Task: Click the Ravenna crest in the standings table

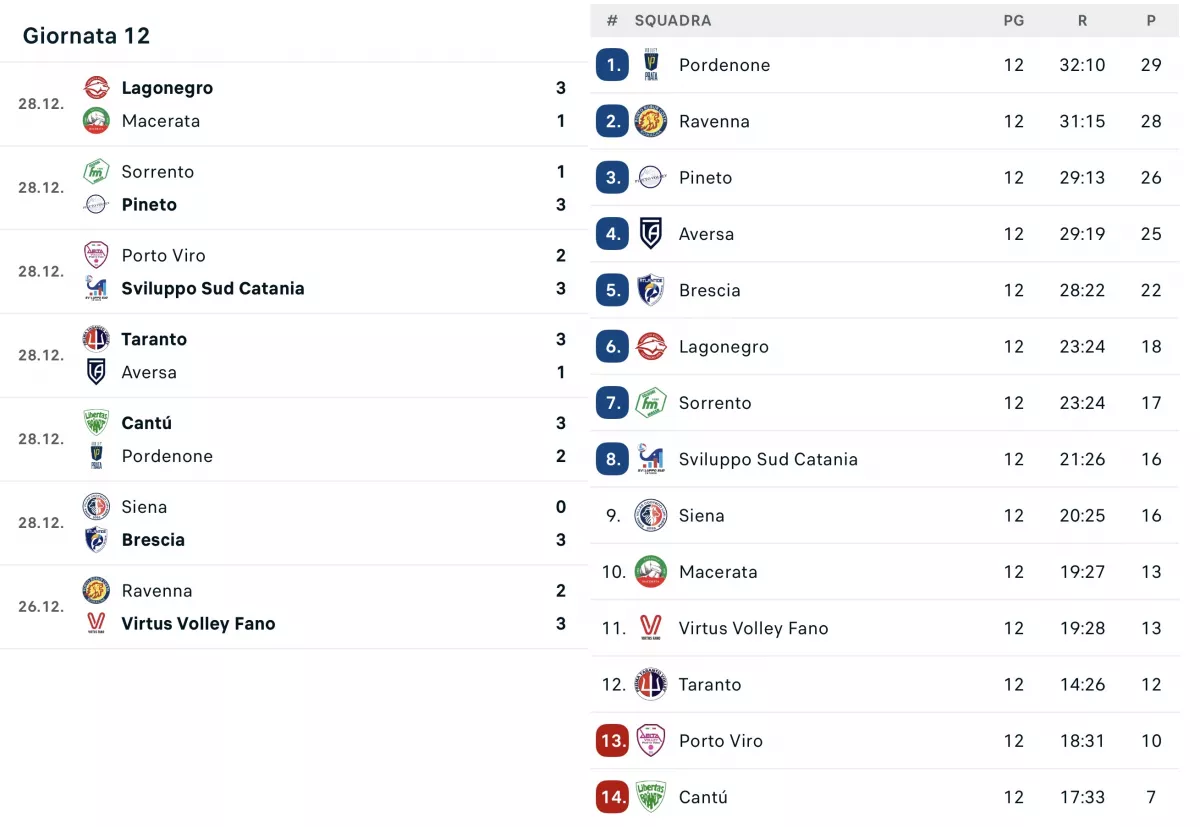Action: pyautogui.click(x=651, y=121)
